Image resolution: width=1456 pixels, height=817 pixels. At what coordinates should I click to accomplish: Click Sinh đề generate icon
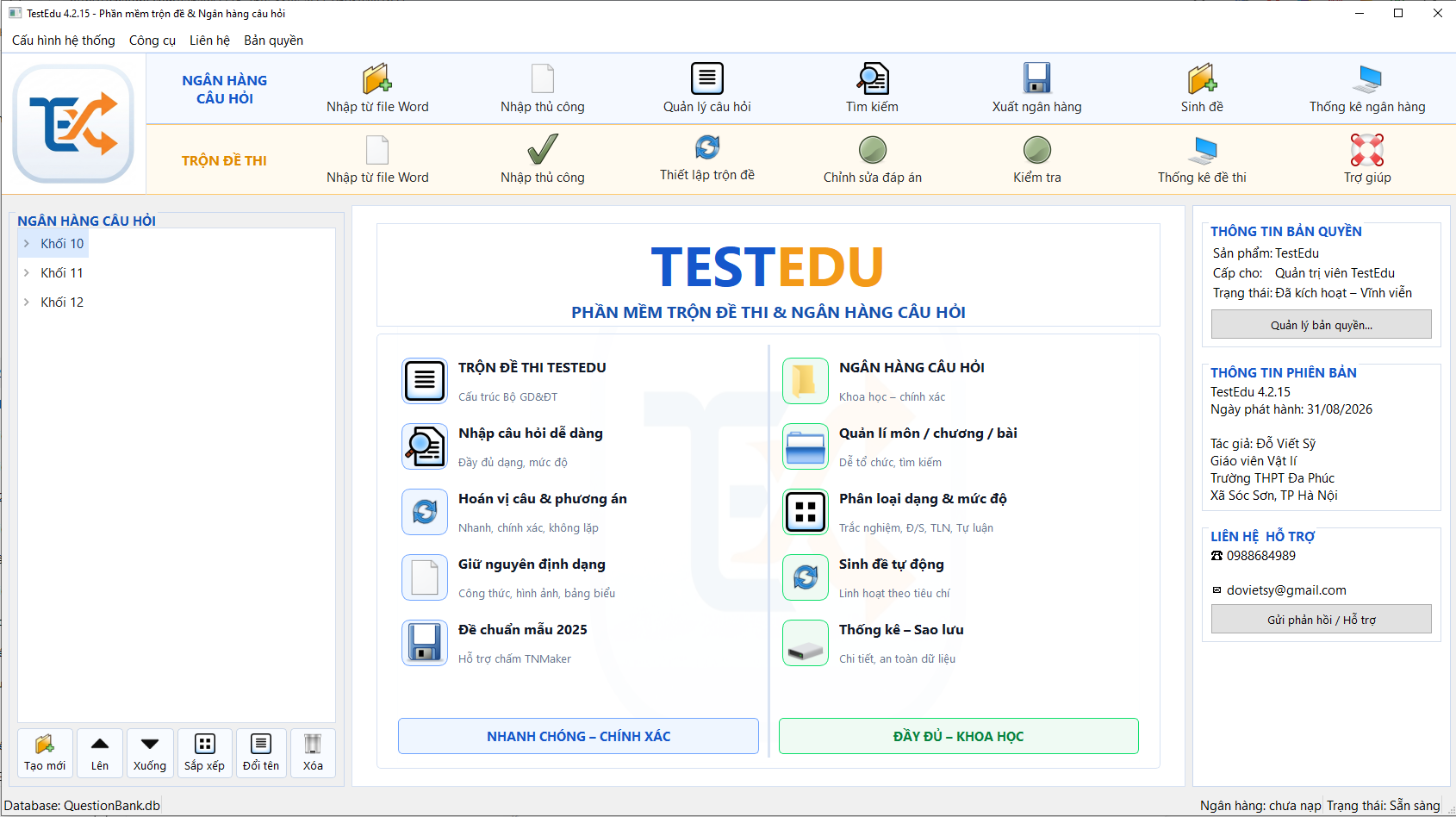(1202, 78)
